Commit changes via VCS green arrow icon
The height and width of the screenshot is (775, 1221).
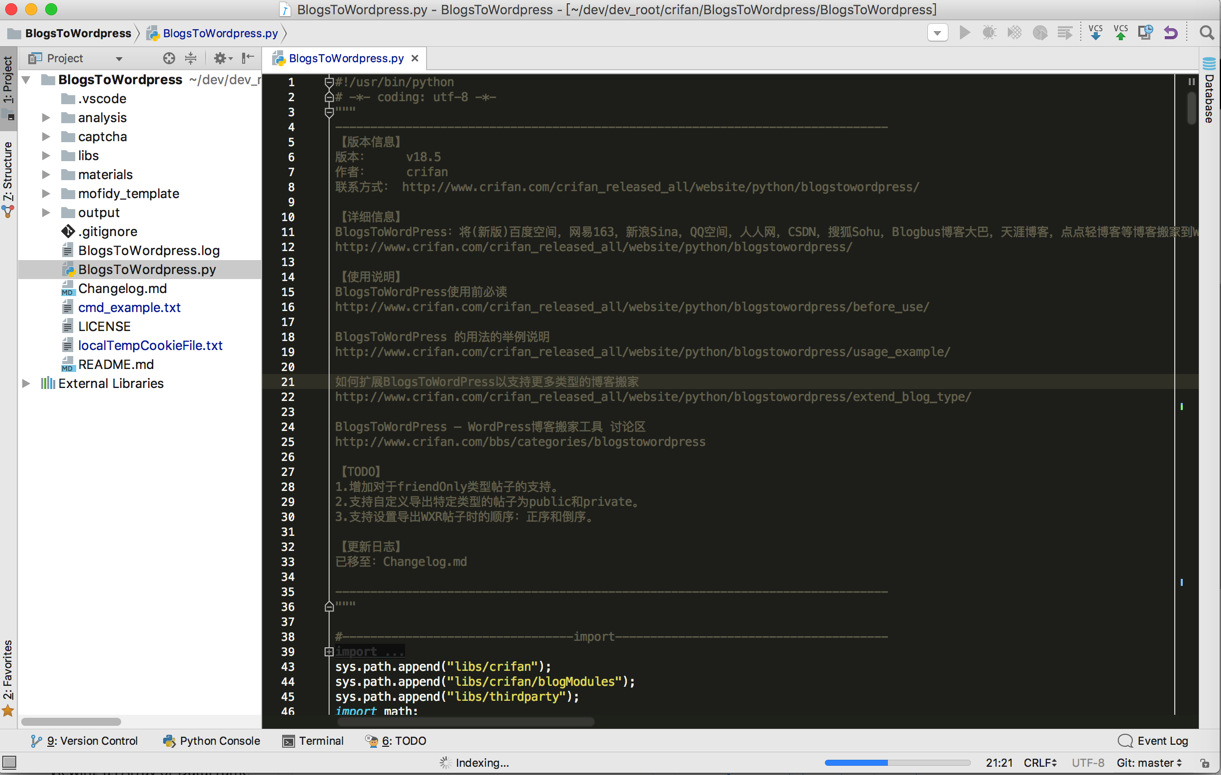[1120, 33]
